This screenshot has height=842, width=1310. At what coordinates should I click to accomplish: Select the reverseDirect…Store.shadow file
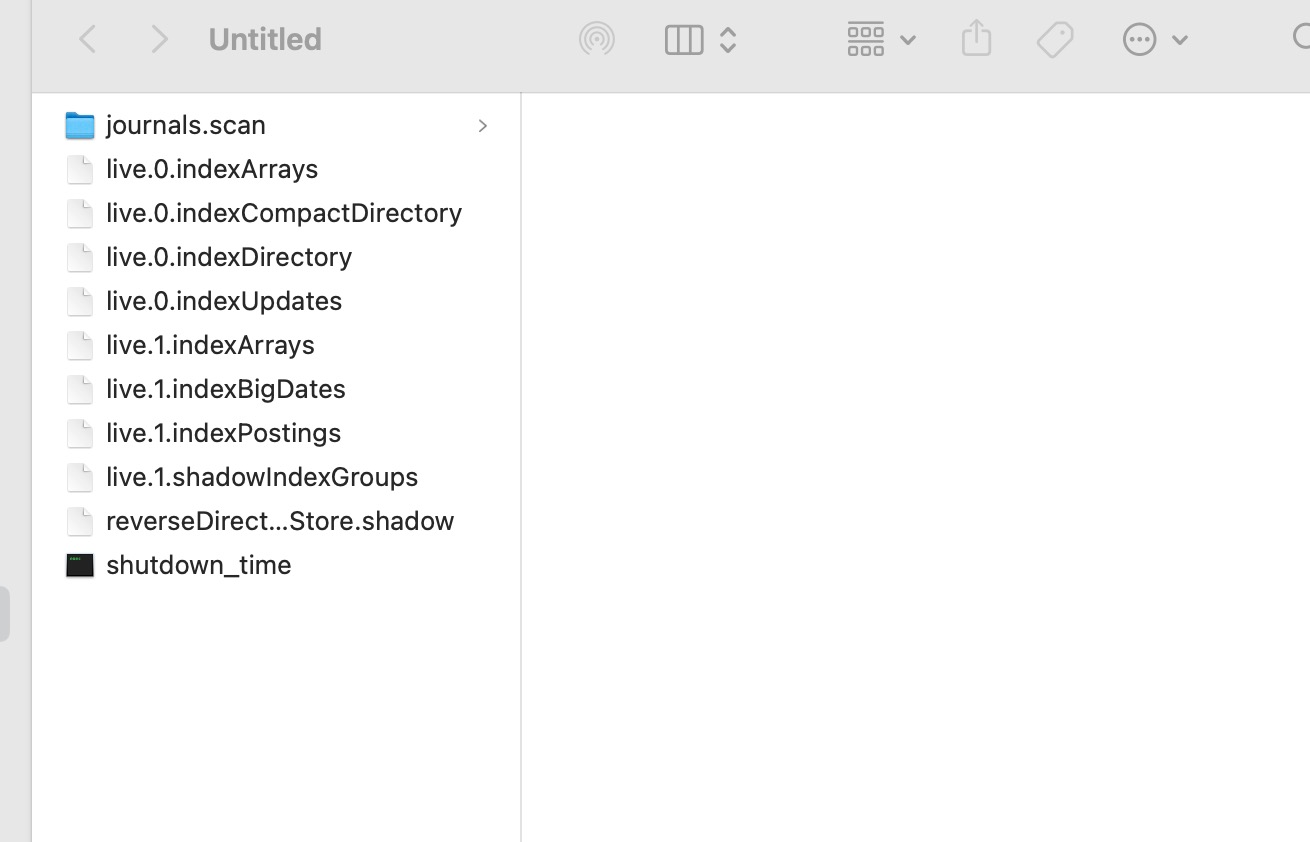[x=280, y=521]
